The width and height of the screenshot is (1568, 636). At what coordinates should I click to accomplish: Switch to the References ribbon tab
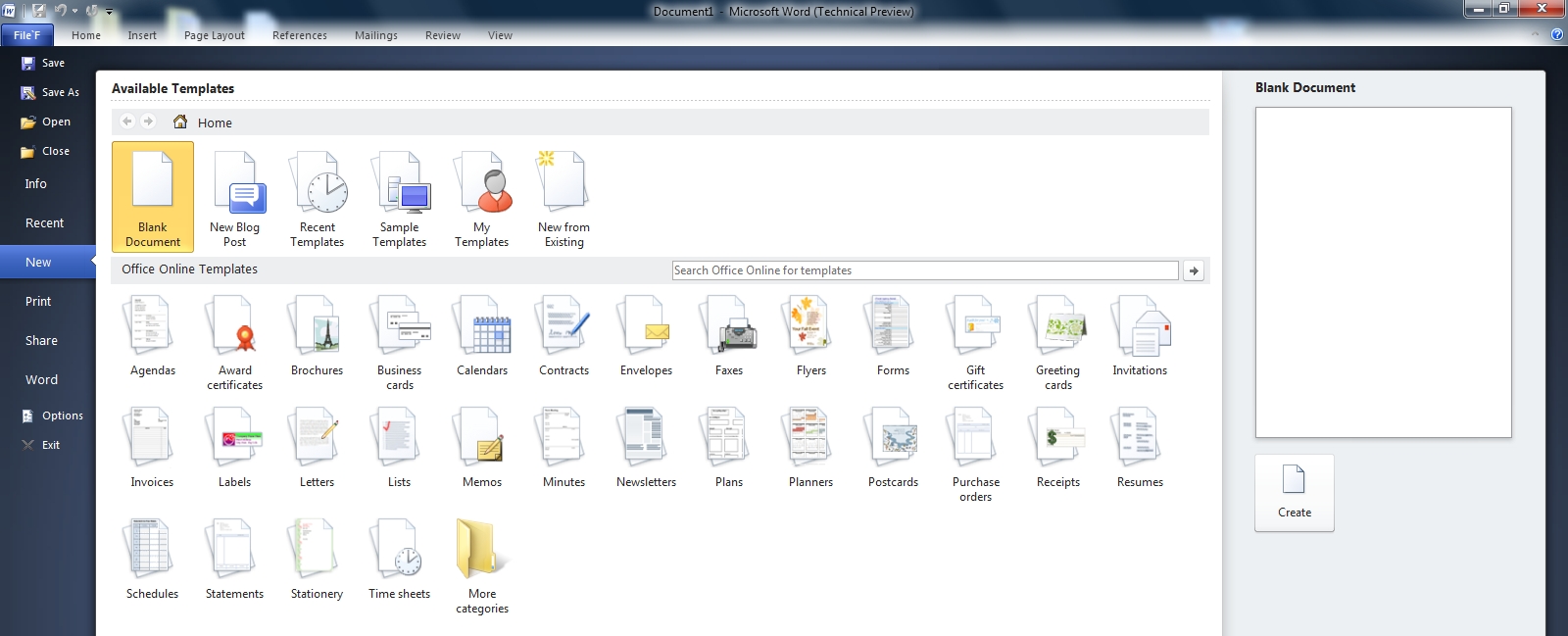(x=300, y=35)
